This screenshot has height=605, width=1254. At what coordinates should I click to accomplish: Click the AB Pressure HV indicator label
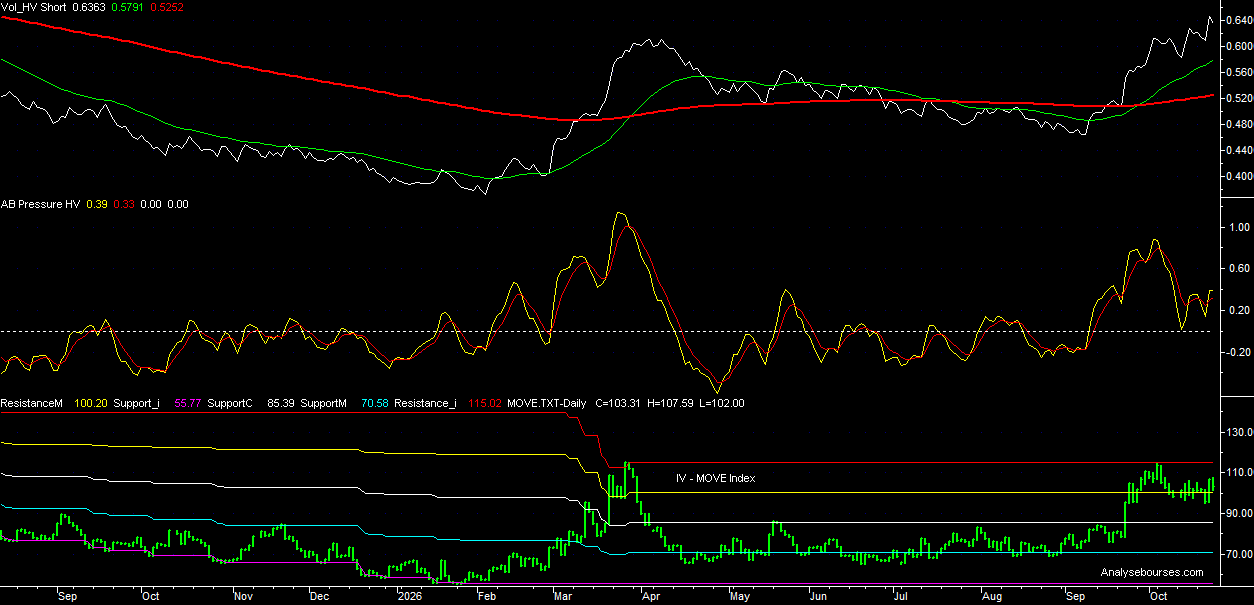coord(39,204)
